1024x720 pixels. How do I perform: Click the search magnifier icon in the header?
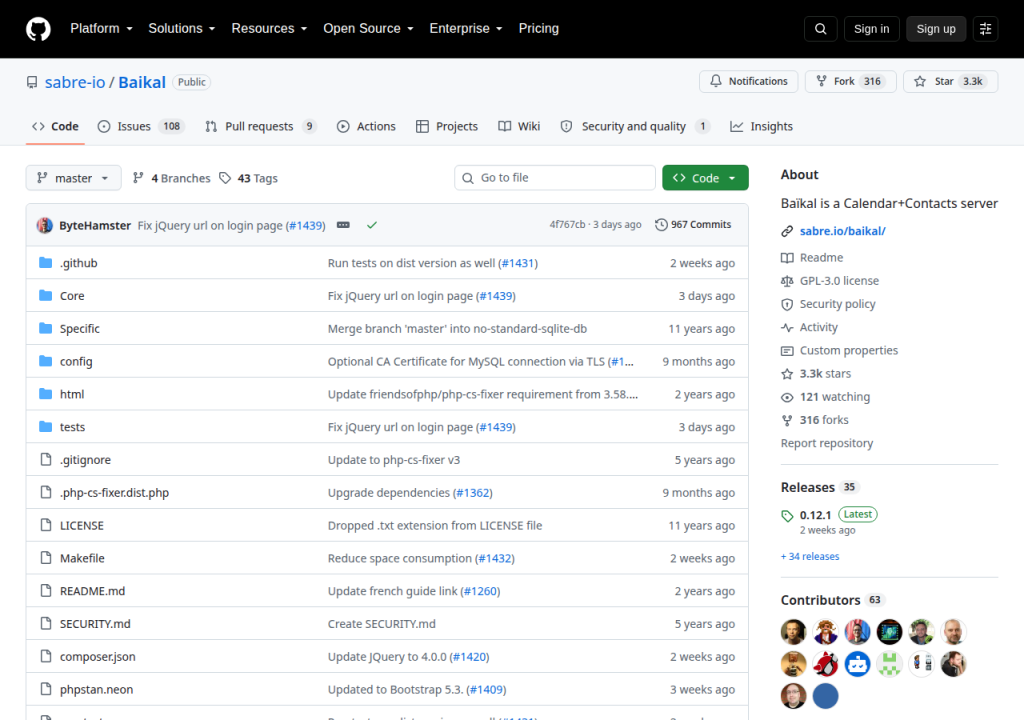820,29
